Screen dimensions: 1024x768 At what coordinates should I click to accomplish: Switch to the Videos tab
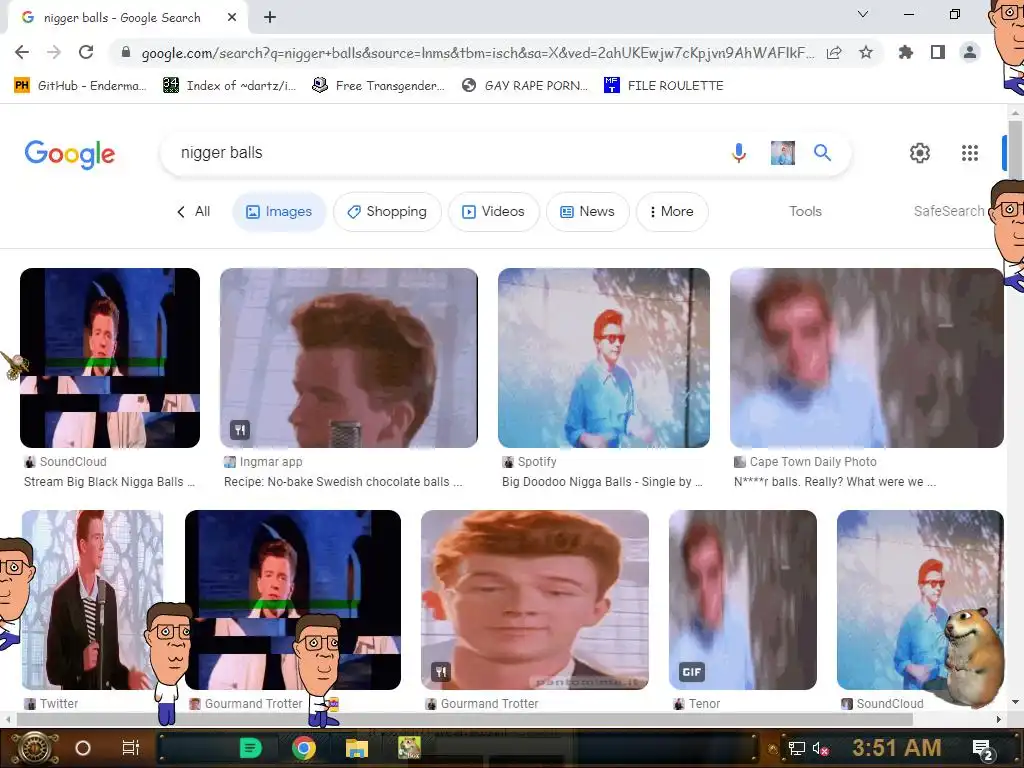pyautogui.click(x=494, y=212)
